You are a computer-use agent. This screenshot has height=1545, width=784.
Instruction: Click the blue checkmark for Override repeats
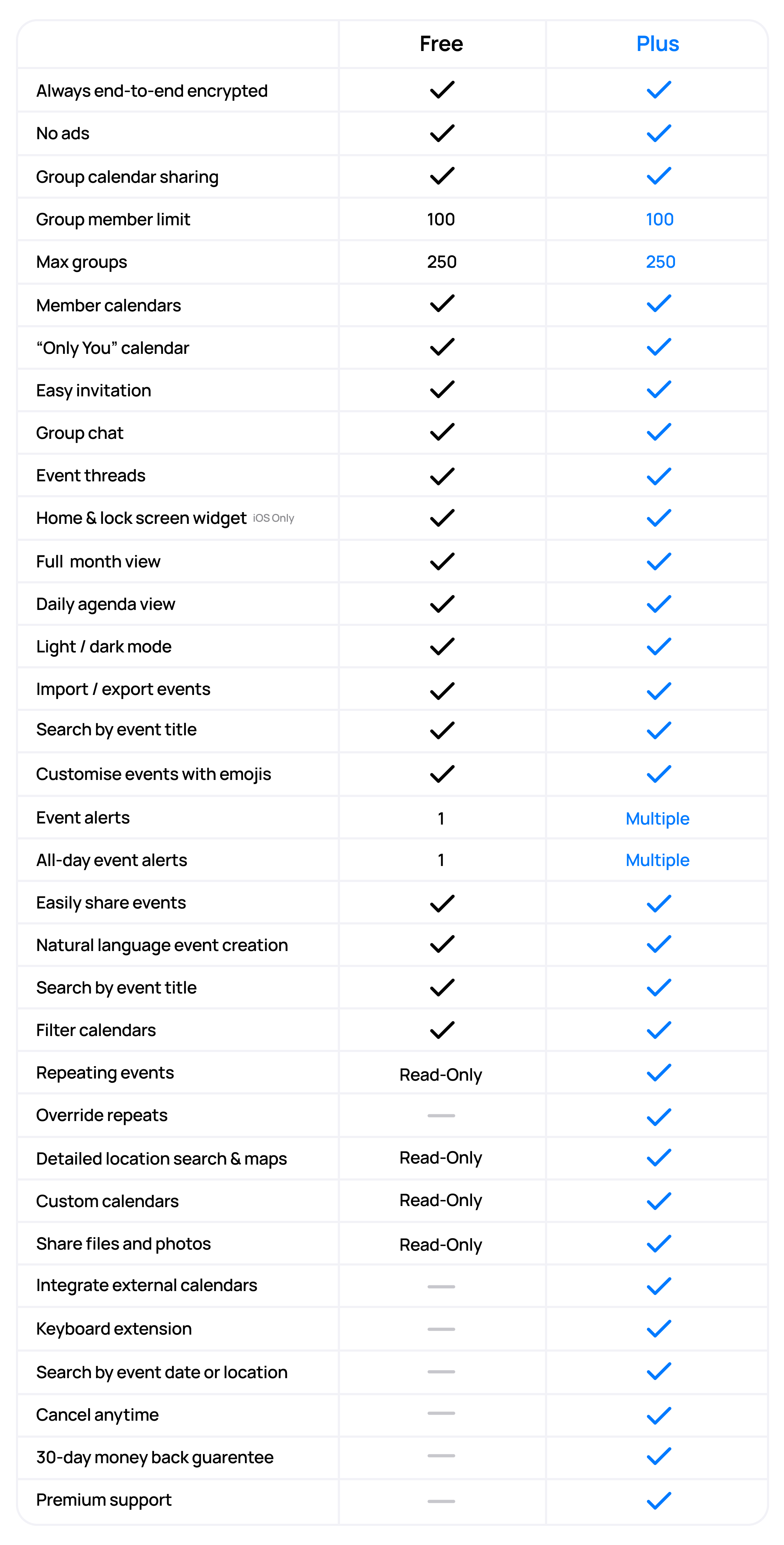click(659, 1117)
